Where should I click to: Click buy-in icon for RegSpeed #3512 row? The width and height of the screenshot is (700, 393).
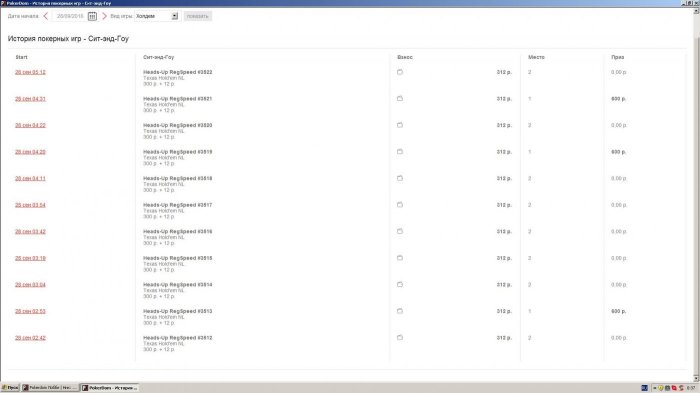(400, 338)
